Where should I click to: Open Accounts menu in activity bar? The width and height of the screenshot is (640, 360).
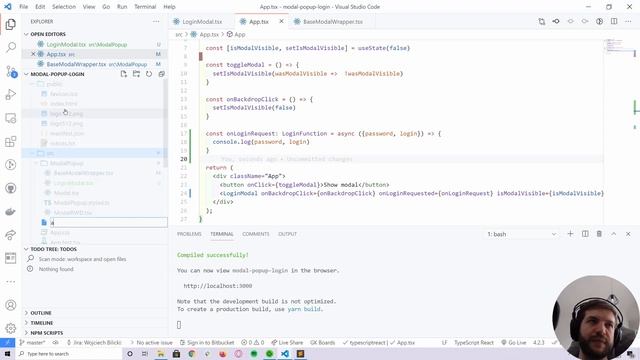coord(11,305)
